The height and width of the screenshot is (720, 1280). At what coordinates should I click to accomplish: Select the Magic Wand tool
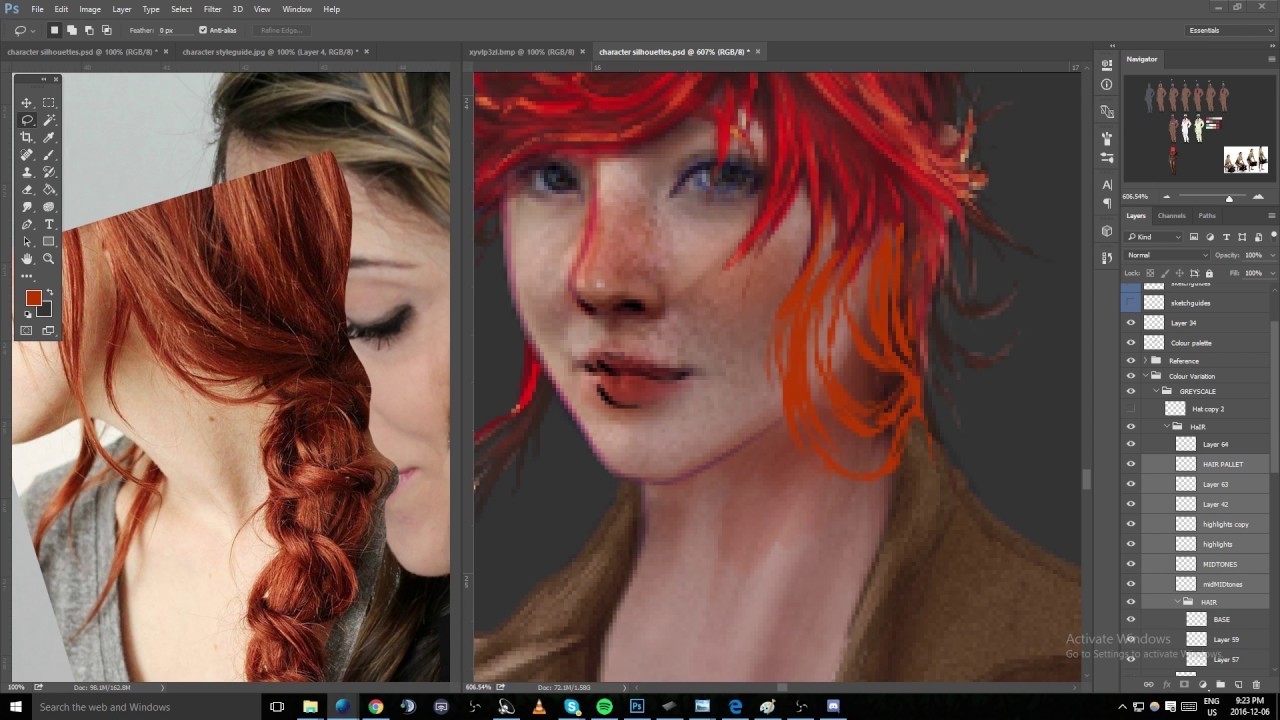pyautogui.click(x=48, y=120)
